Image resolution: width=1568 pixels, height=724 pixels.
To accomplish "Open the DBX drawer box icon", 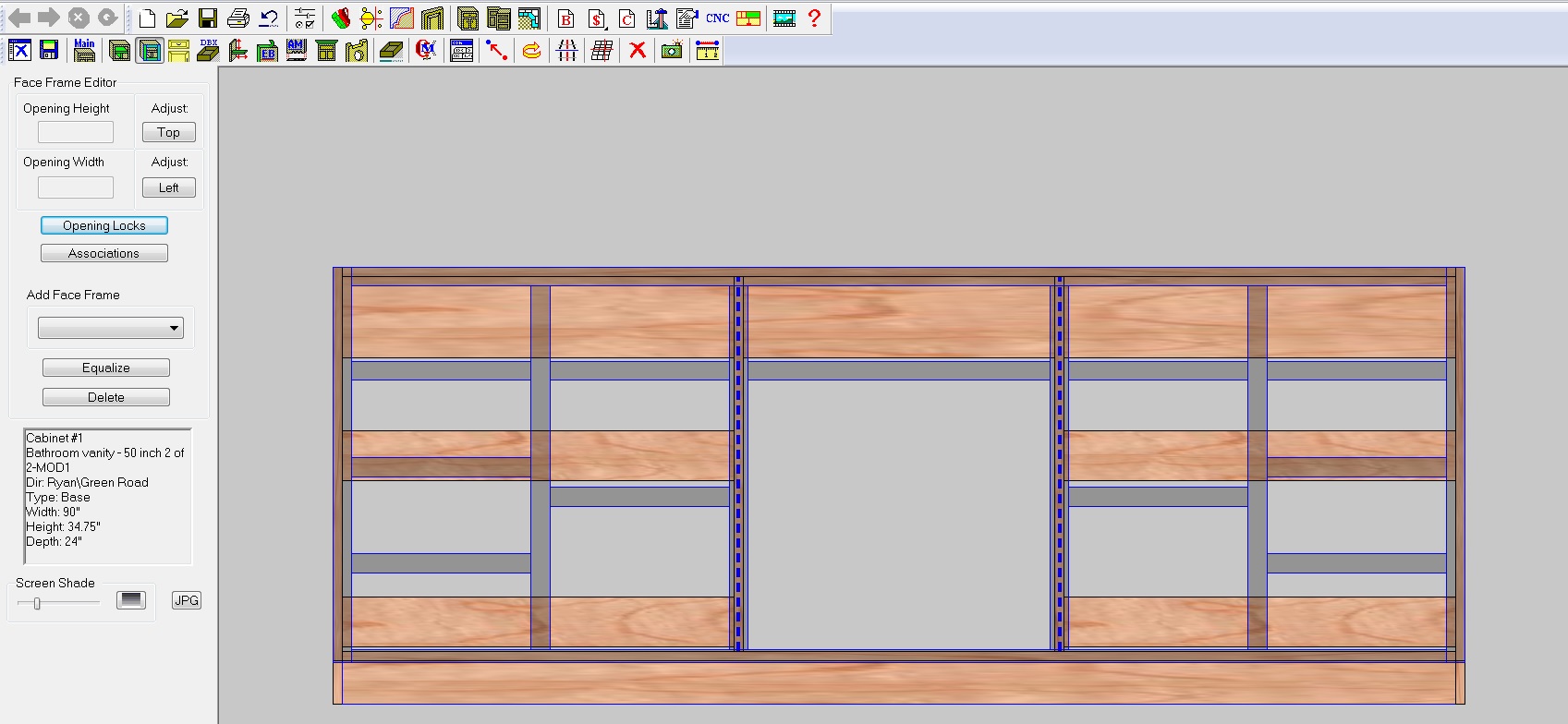I will tap(209, 51).
